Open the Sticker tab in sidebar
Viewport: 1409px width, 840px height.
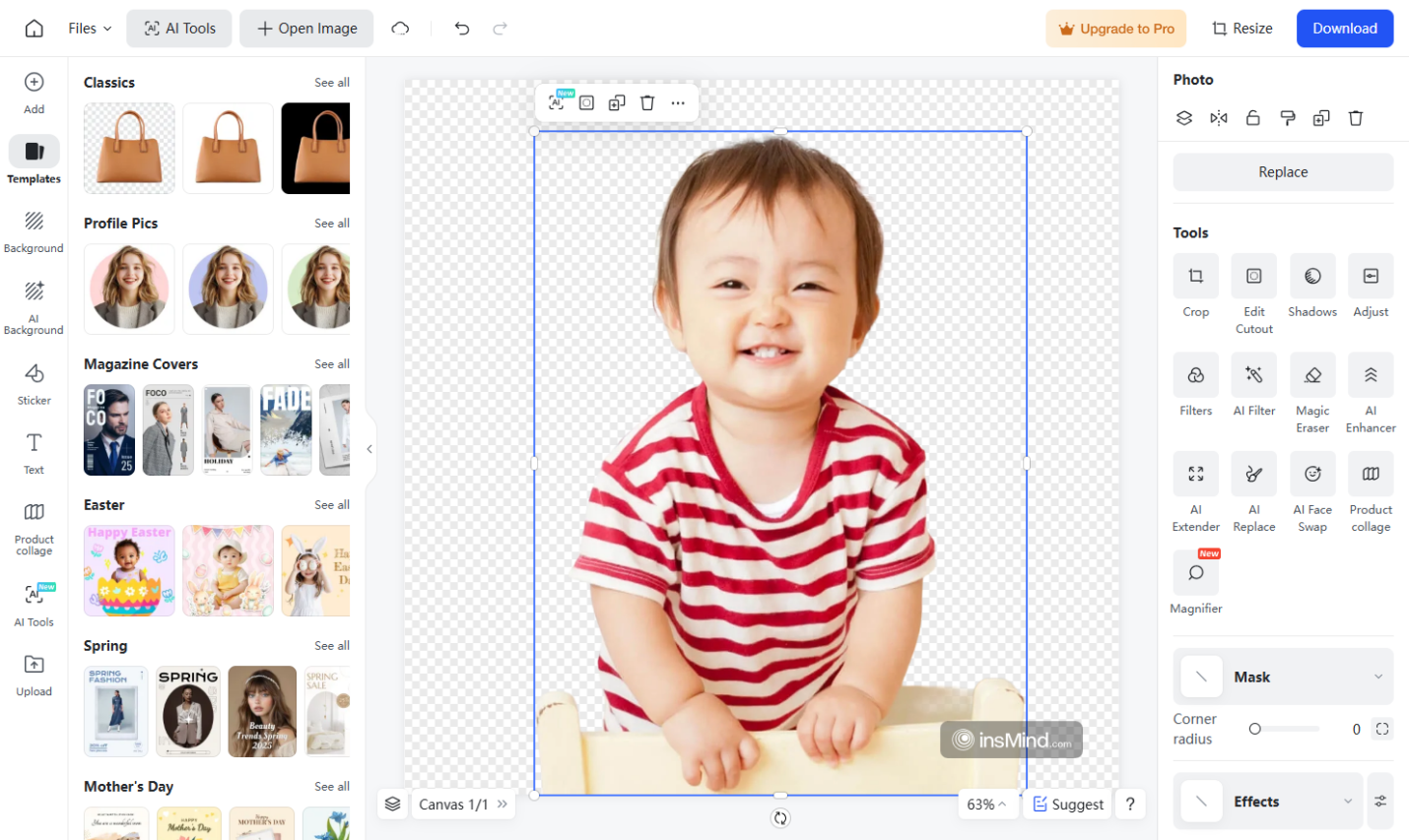[34, 384]
